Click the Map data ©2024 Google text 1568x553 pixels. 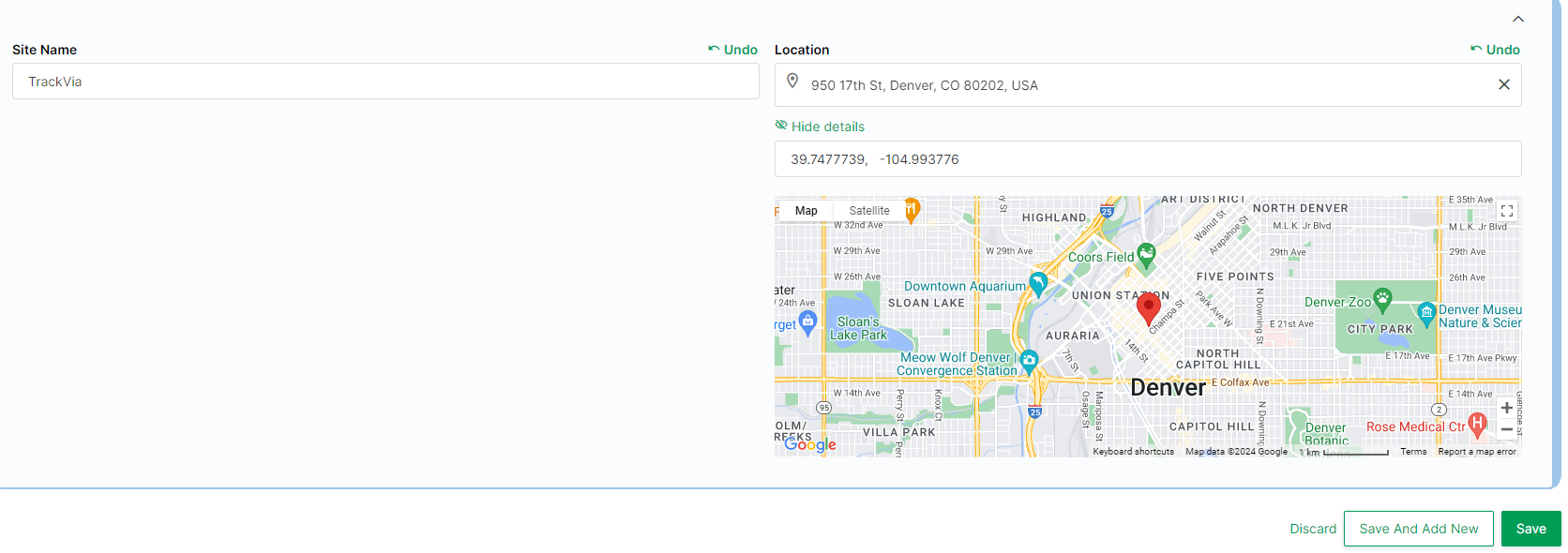pyautogui.click(x=1236, y=452)
